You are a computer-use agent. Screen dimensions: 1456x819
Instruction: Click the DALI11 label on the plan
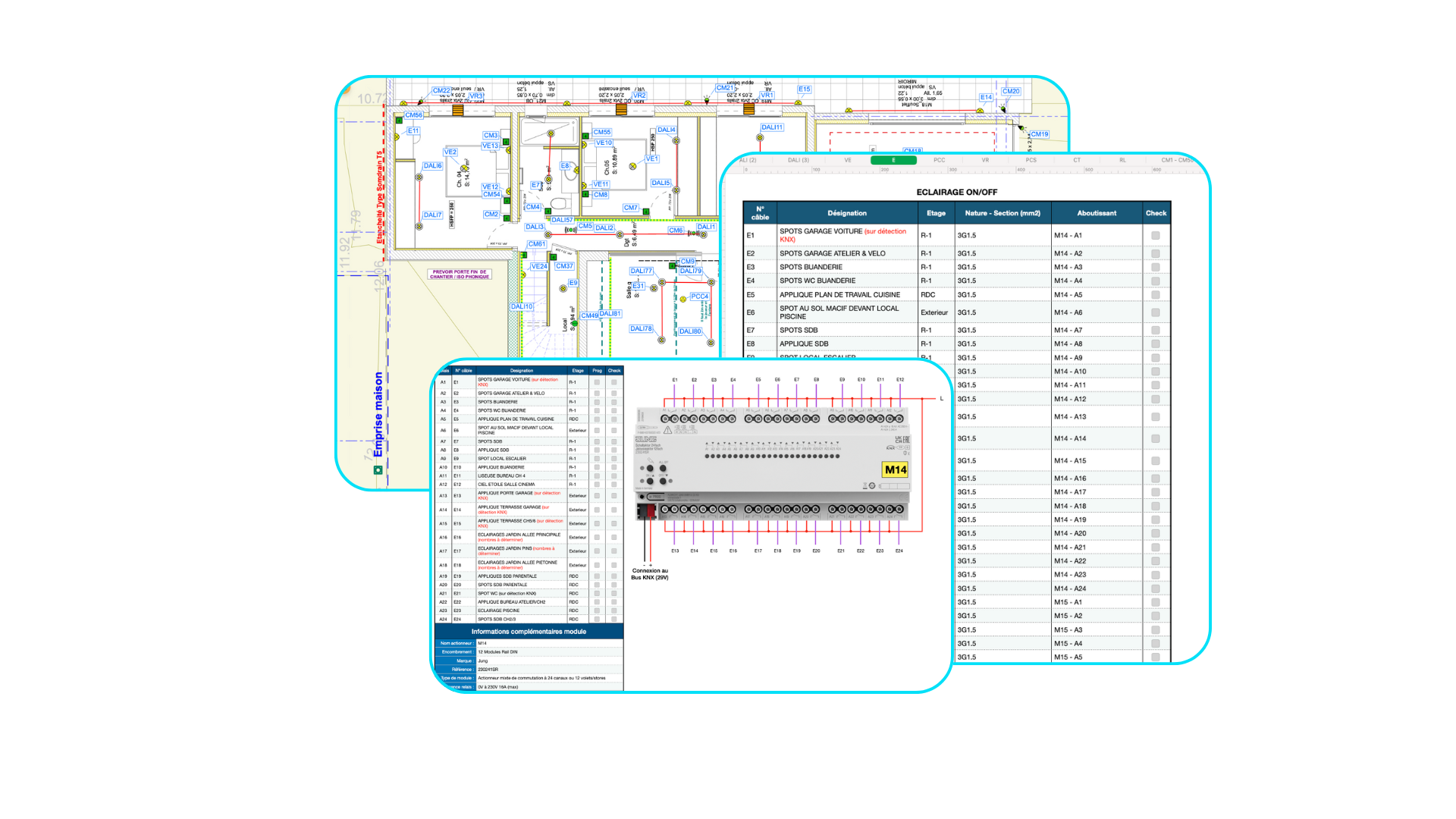click(772, 127)
